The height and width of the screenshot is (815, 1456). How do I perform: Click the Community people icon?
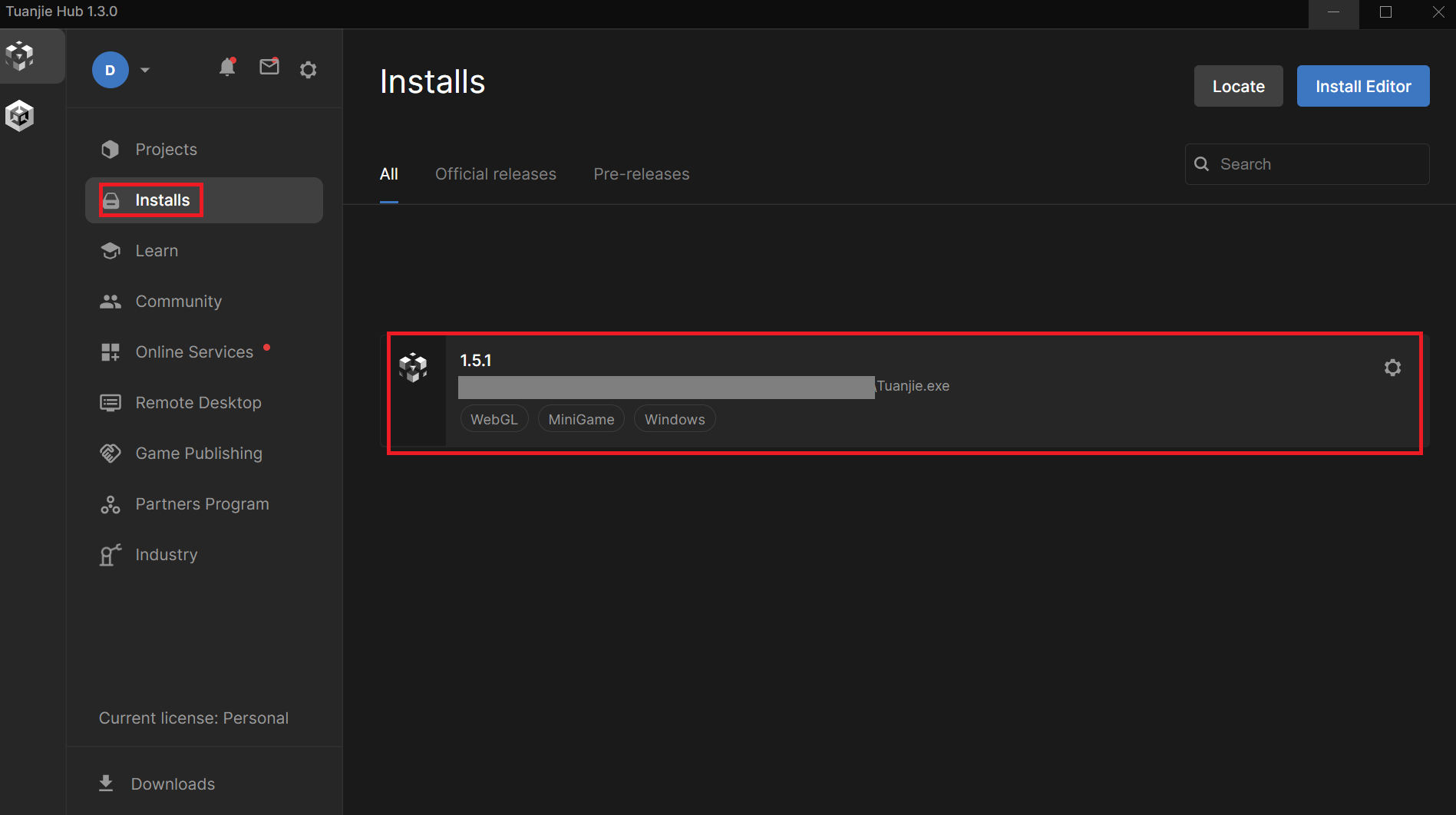click(111, 302)
